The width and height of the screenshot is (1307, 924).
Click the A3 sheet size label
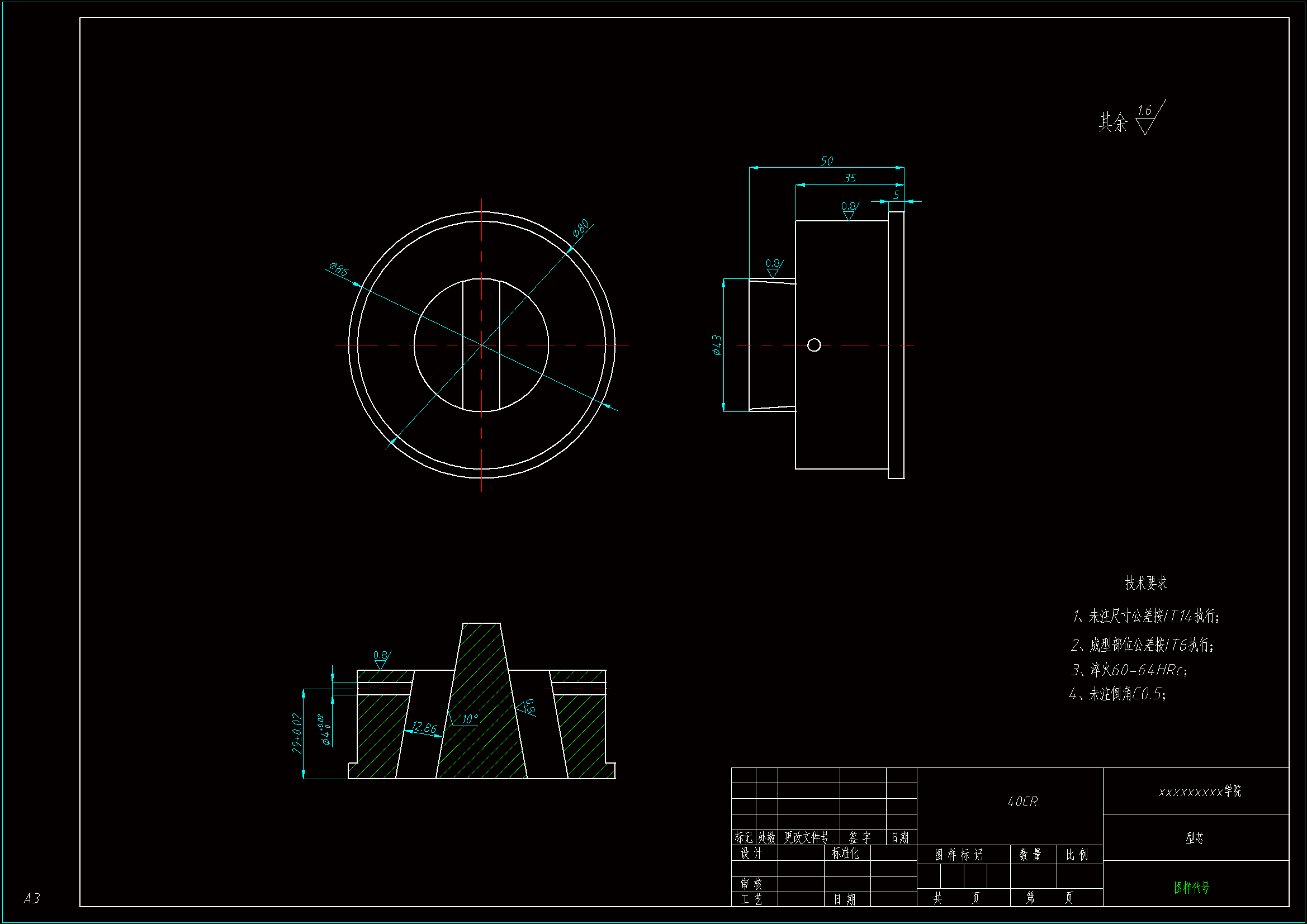[32, 898]
